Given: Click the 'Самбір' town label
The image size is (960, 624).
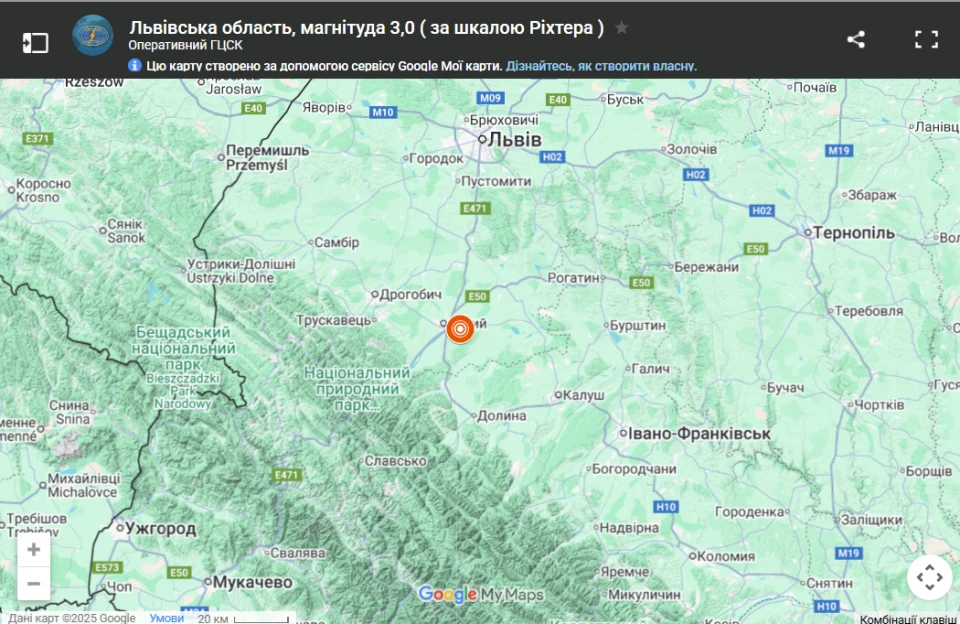Looking at the screenshot, I should click(337, 242).
